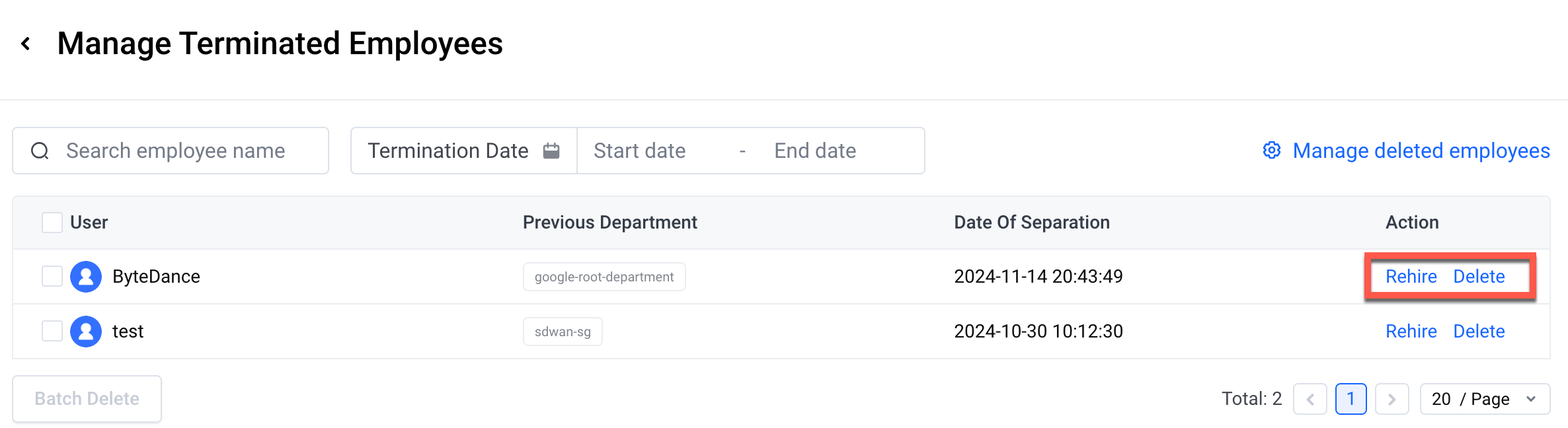Click ByteDance's user avatar icon

click(x=86, y=277)
